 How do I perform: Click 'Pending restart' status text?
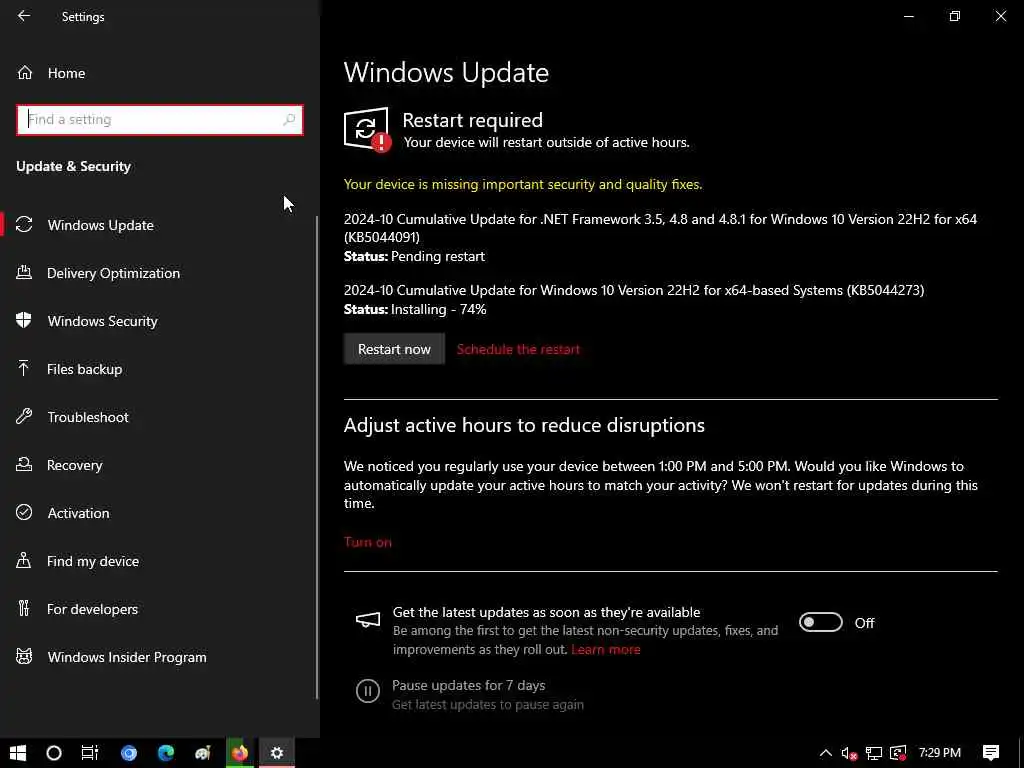[x=438, y=256]
